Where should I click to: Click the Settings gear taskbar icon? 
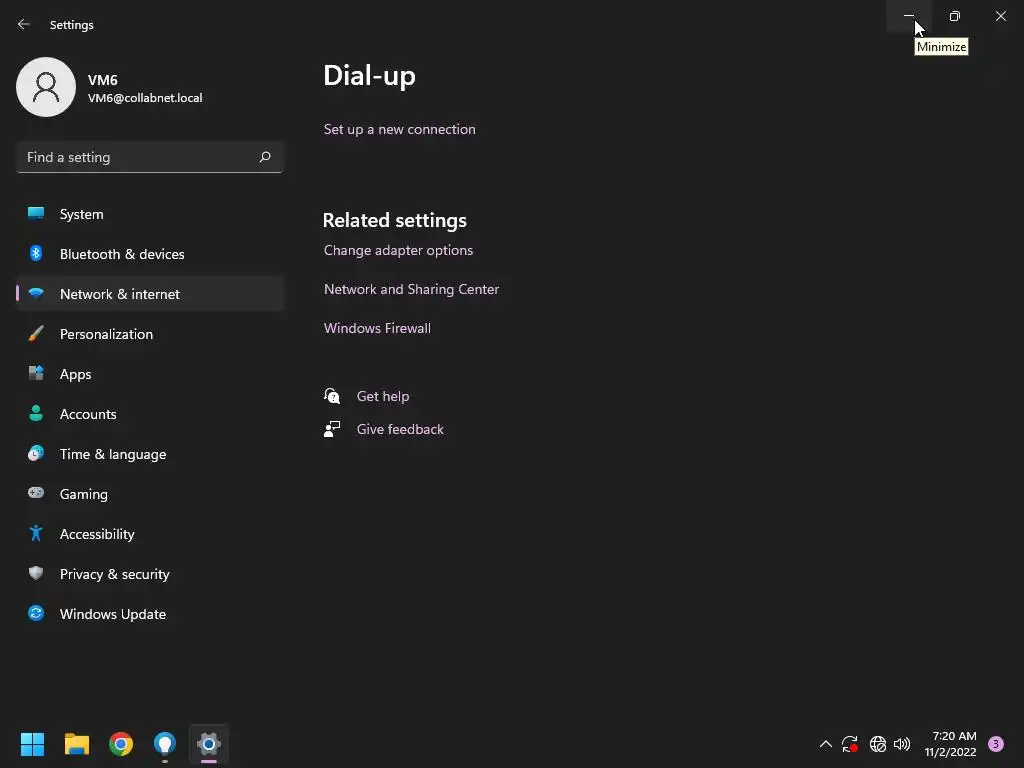tap(209, 744)
